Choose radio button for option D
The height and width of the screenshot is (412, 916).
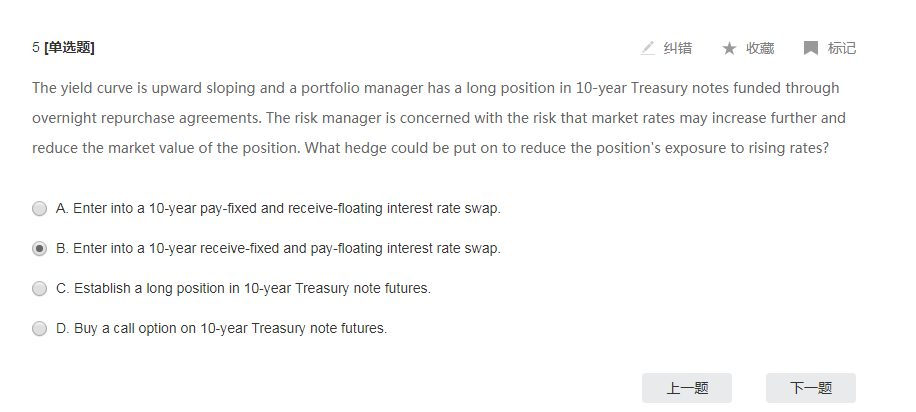(39, 328)
